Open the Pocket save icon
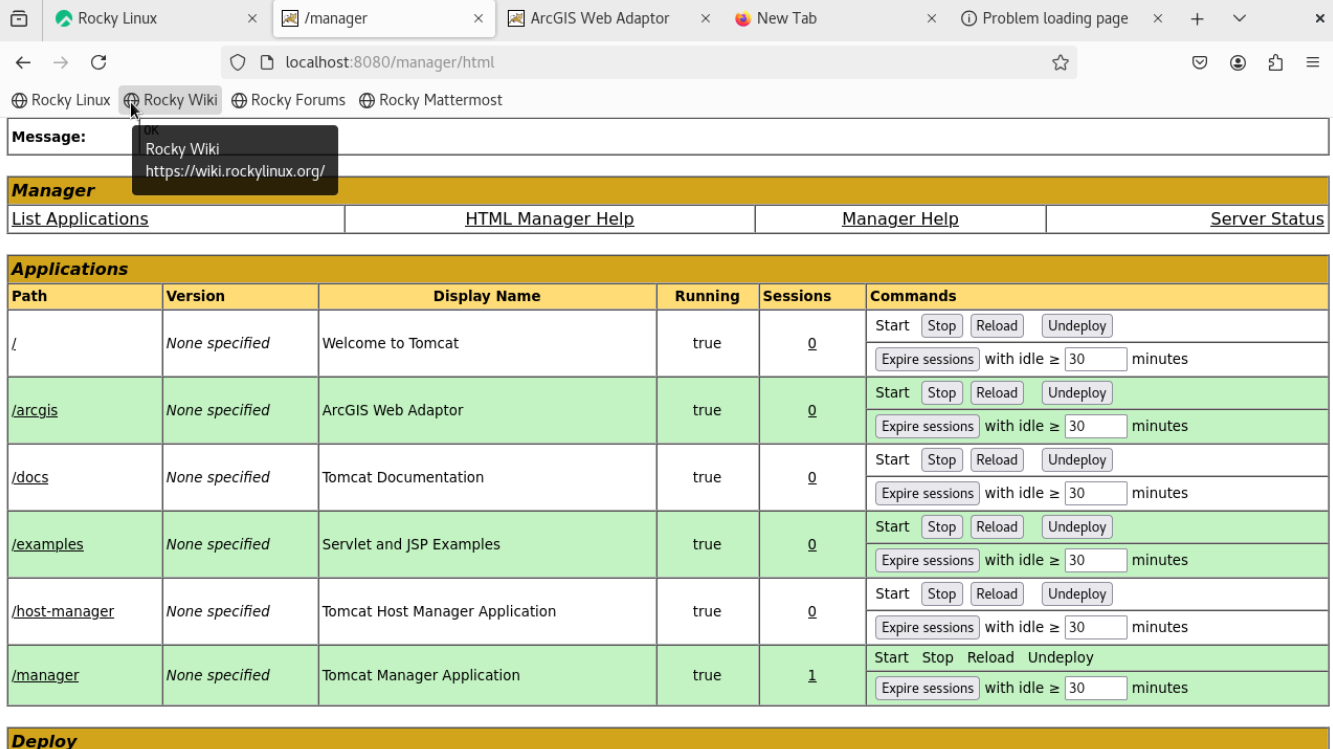Screen dimensions: 1333x749 coord(1200,62)
